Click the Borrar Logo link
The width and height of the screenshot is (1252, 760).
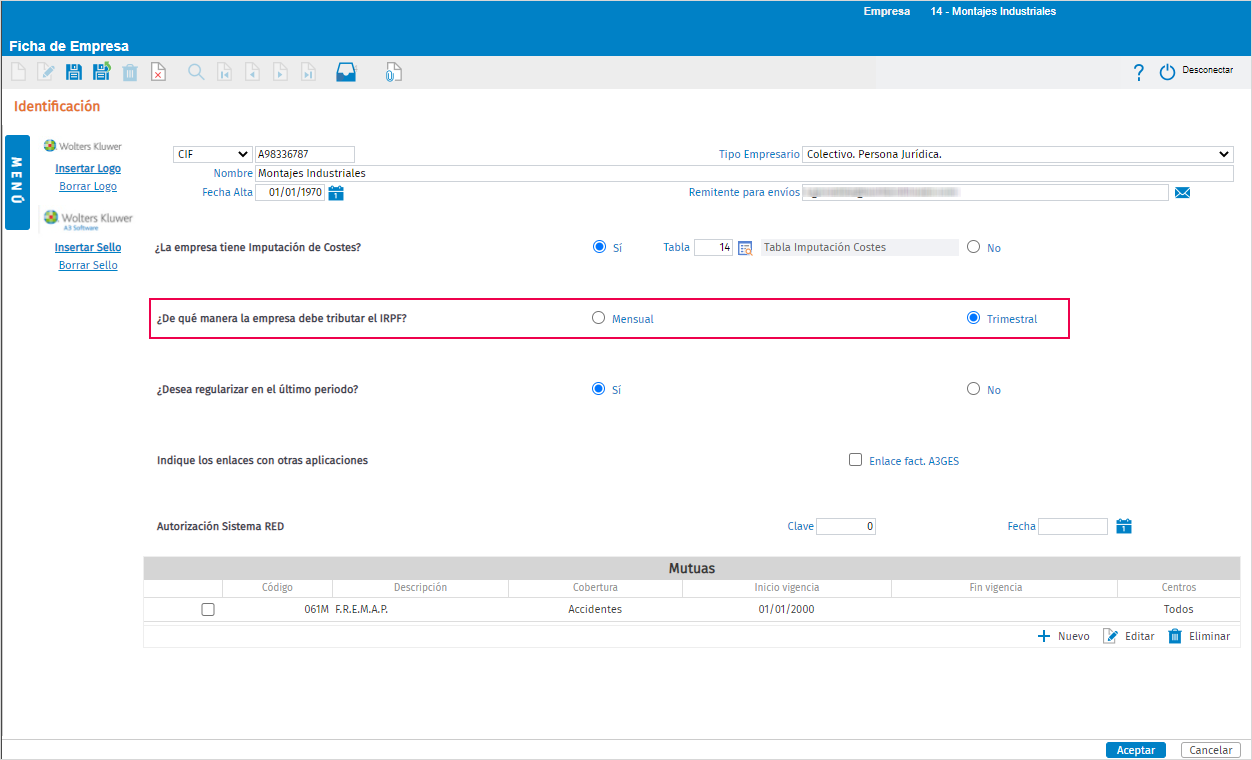tap(88, 186)
